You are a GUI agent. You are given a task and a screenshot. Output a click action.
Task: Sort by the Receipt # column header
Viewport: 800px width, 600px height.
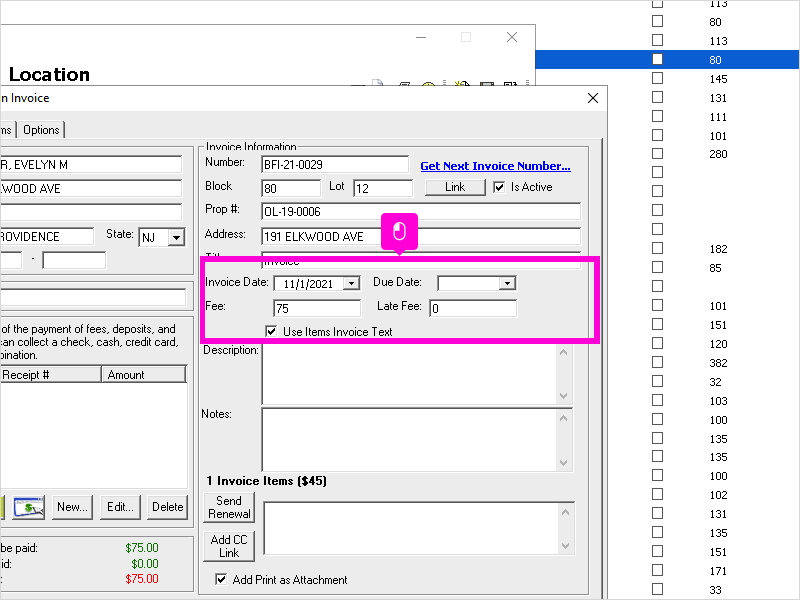pyautogui.click(x=51, y=374)
